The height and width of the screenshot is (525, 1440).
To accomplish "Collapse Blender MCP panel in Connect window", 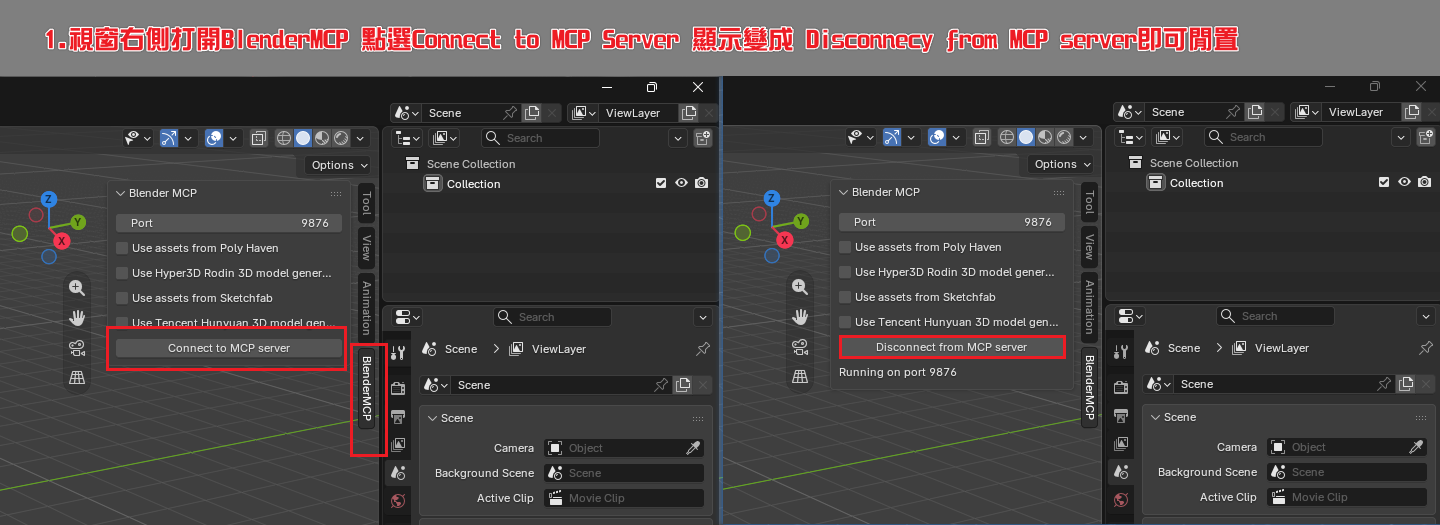I will tap(121, 193).
